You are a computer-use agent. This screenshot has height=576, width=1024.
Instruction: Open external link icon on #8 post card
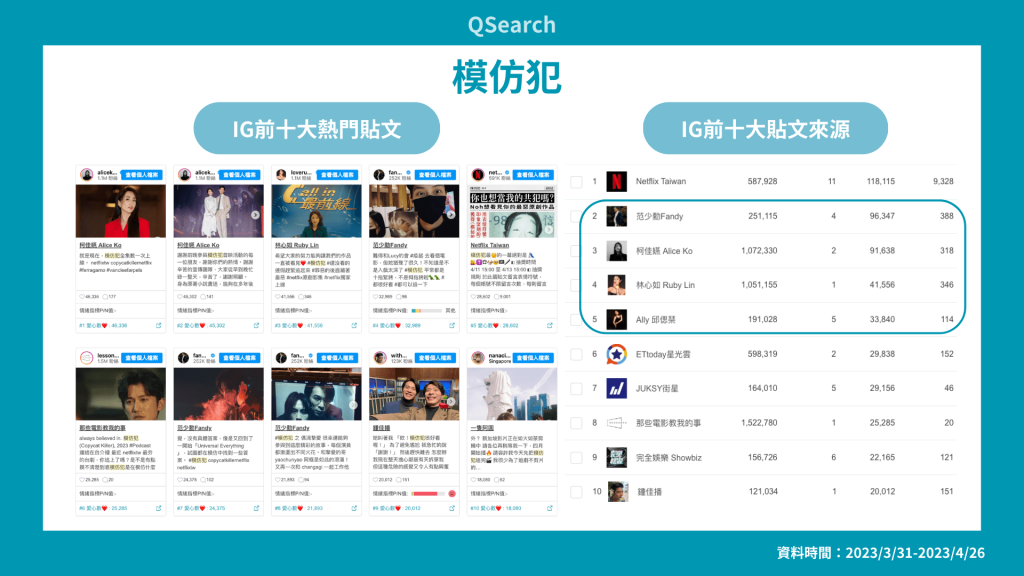pos(354,508)
